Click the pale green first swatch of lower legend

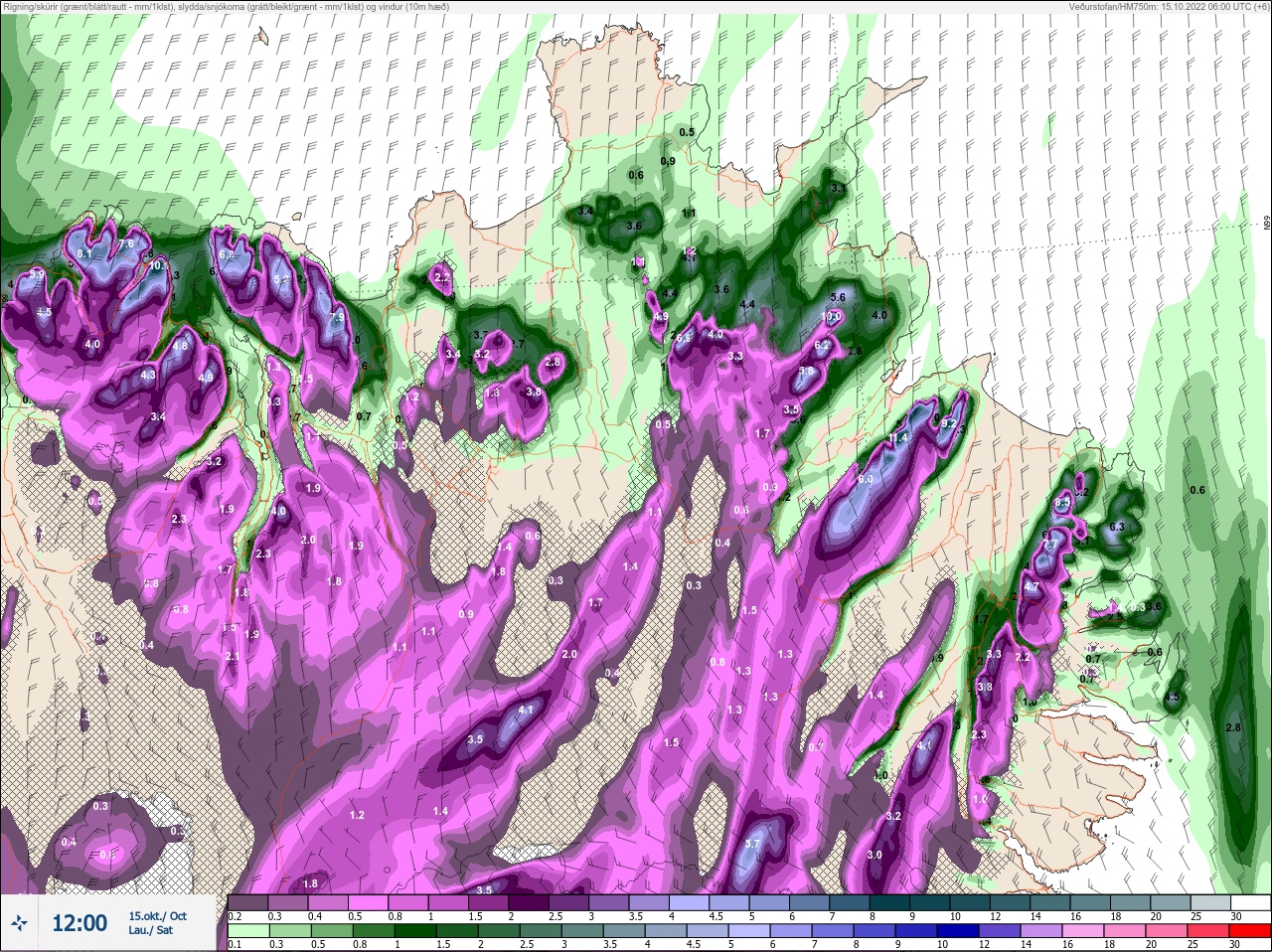point(247,931)
